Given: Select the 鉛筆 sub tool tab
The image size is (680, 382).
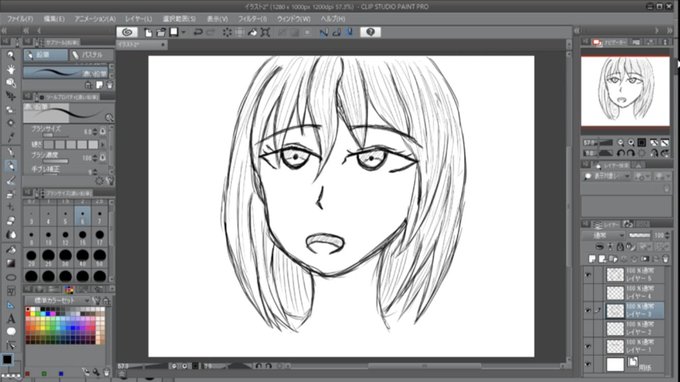Looking at the screenshot, I should coord(46,55).
